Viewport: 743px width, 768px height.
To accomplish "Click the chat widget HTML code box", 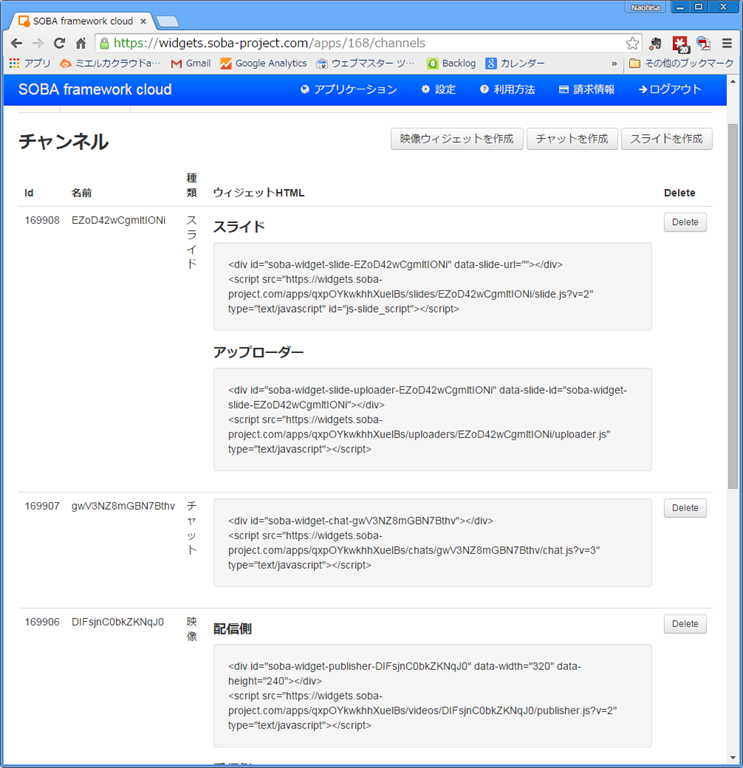I will (x=432, y=543).
